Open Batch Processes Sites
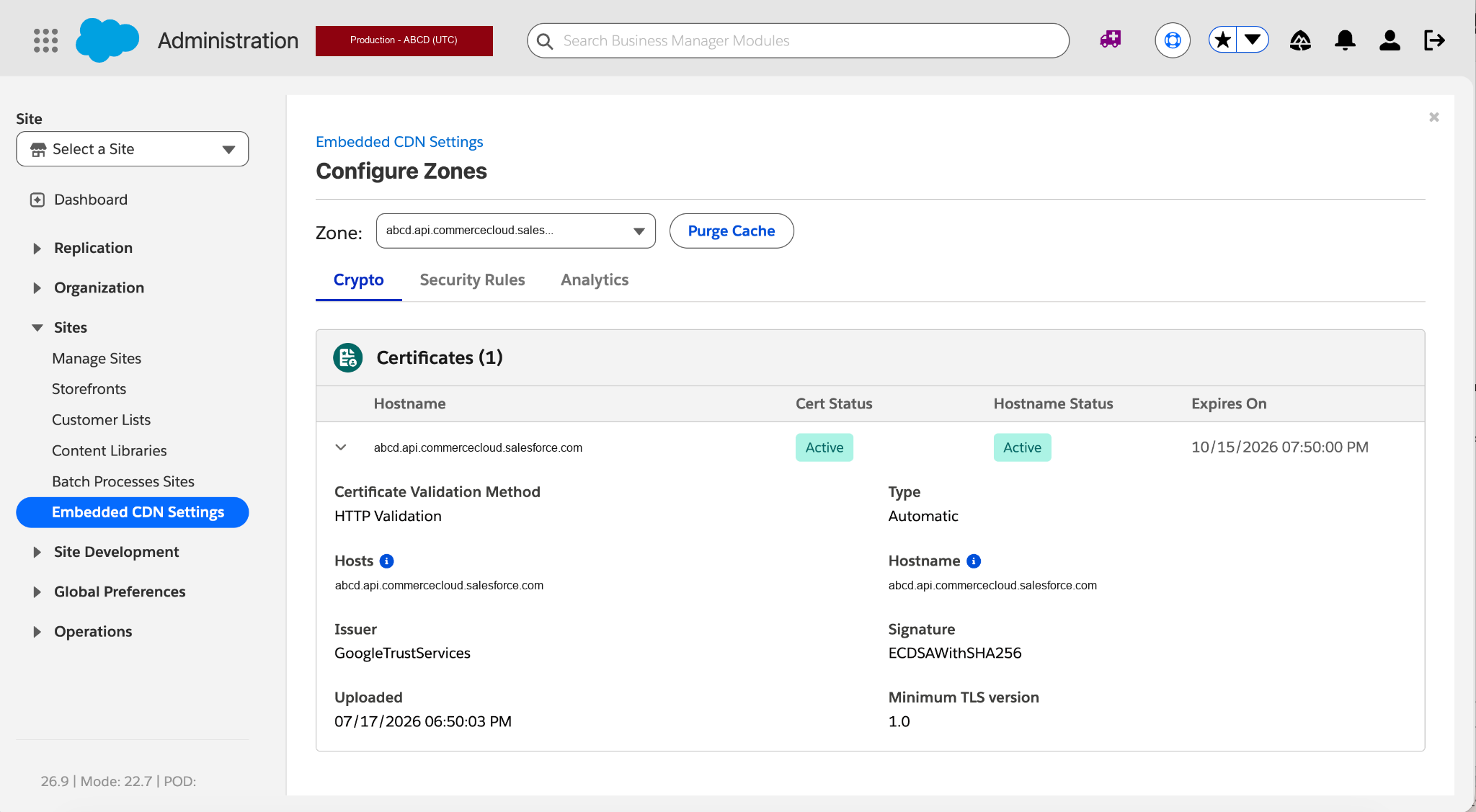The height and width of the screenshot is (812, 1476). 123,481
